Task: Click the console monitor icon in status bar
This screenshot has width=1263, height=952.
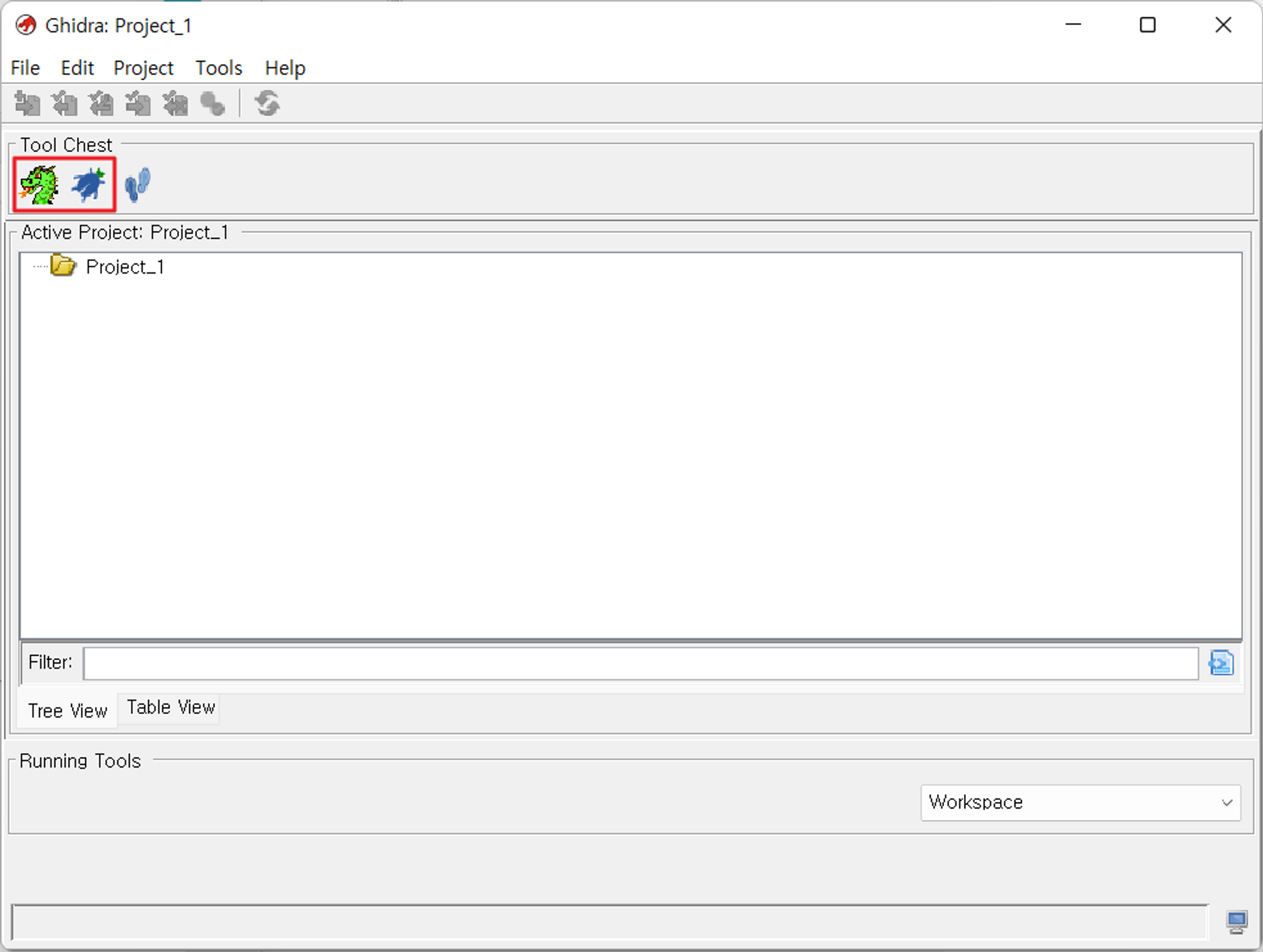Action: [1236, 921]
